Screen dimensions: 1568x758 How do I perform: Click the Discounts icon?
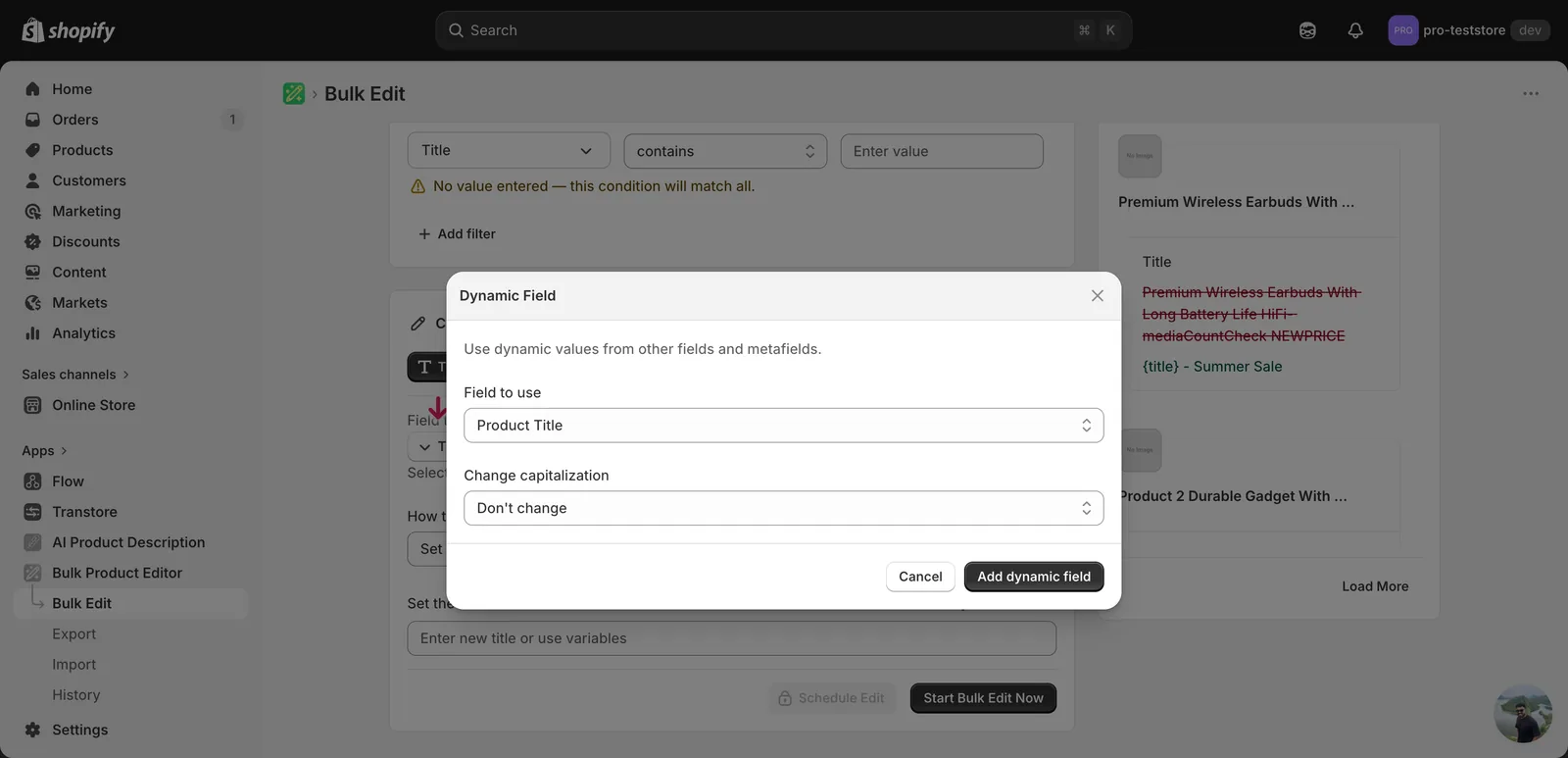click(32, 241)
